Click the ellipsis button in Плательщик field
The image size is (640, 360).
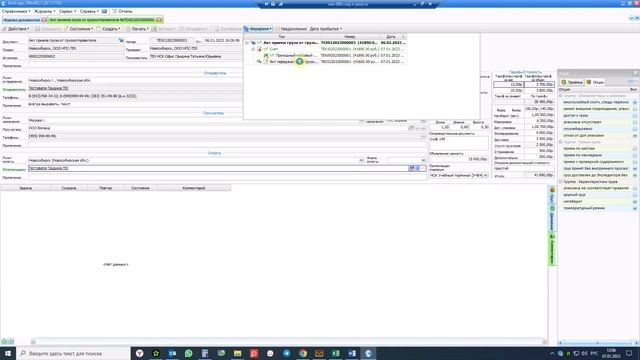click(x=423, y=168)
